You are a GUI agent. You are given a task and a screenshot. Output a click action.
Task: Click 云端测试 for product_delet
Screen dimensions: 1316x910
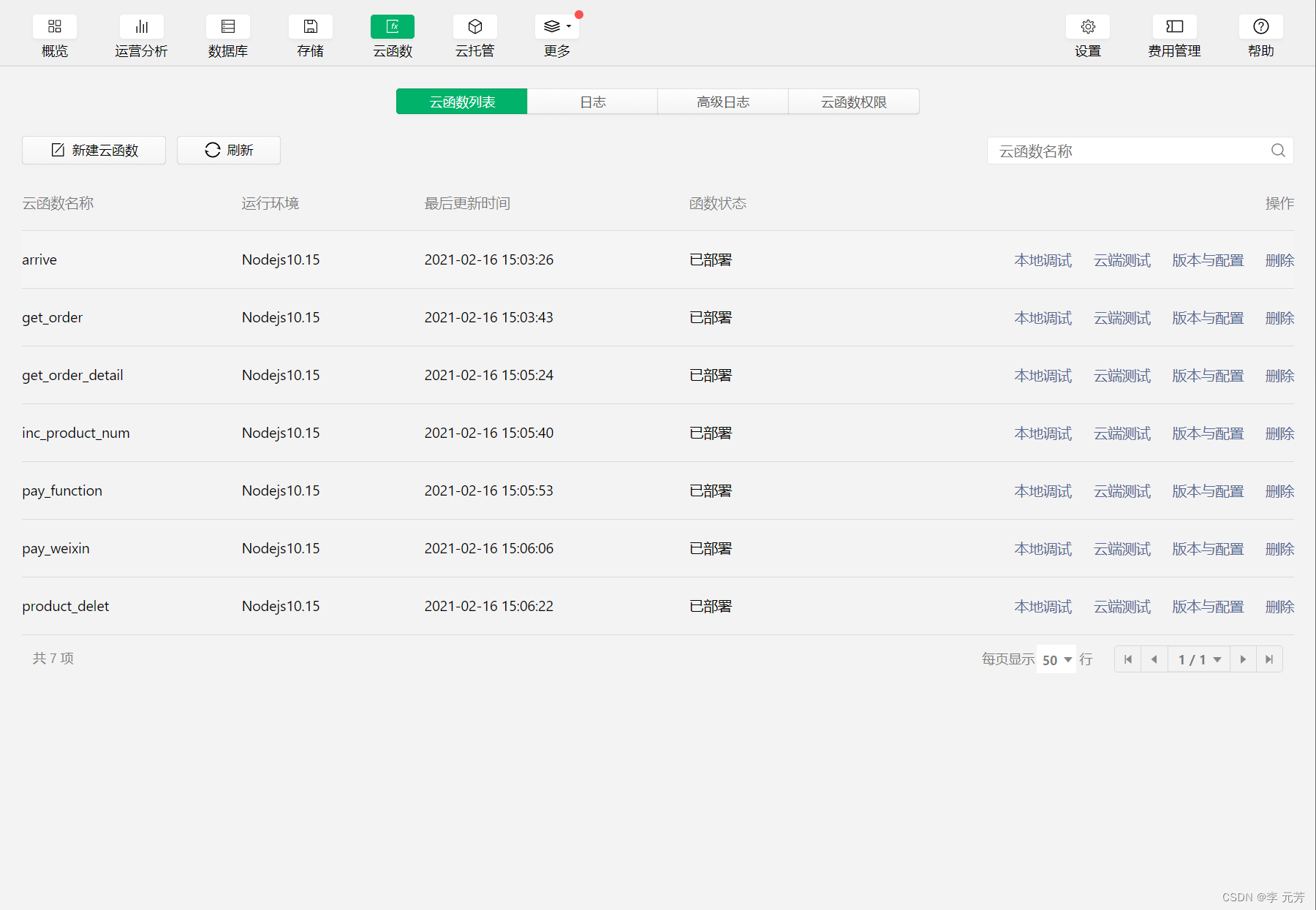tap(1122, 607)
